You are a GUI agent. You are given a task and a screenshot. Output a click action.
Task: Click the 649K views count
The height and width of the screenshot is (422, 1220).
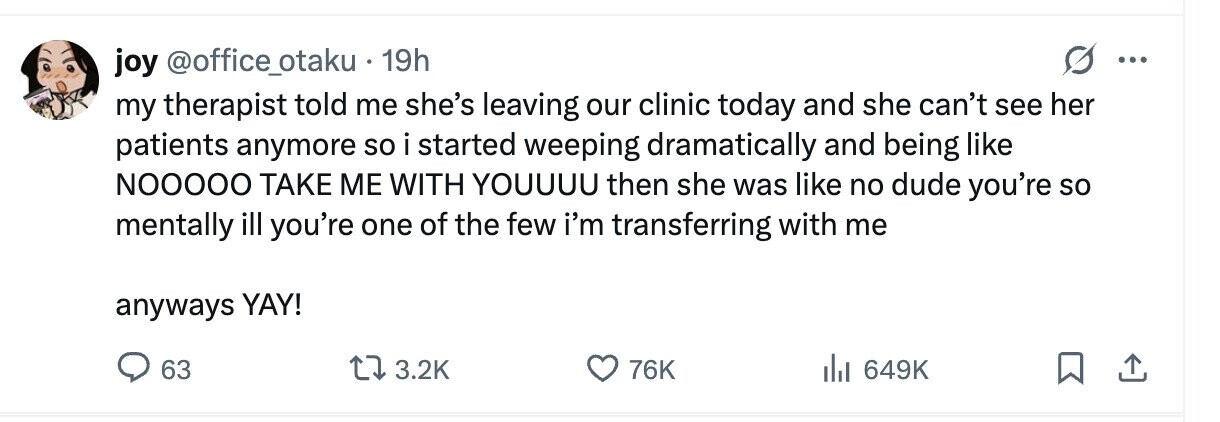pos(895,370)
